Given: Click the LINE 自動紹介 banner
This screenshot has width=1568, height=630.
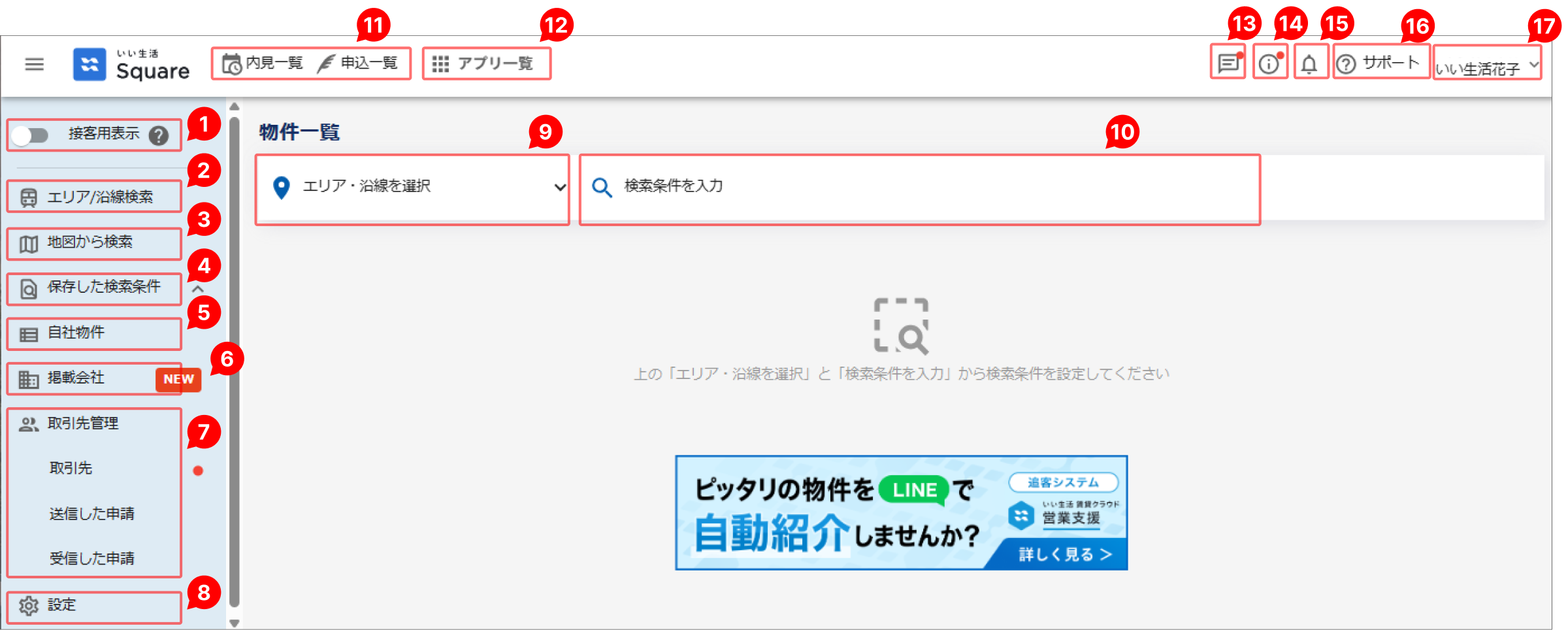Looking at the screenshot, I should click(x=901, y=513).
